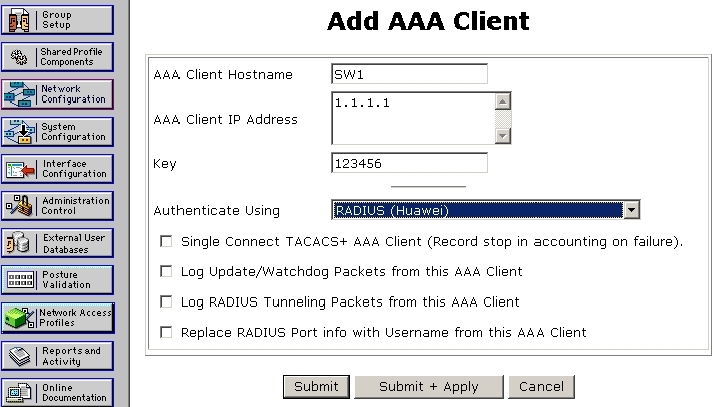
Task: Click the Submit button
Action: point(316,387)
